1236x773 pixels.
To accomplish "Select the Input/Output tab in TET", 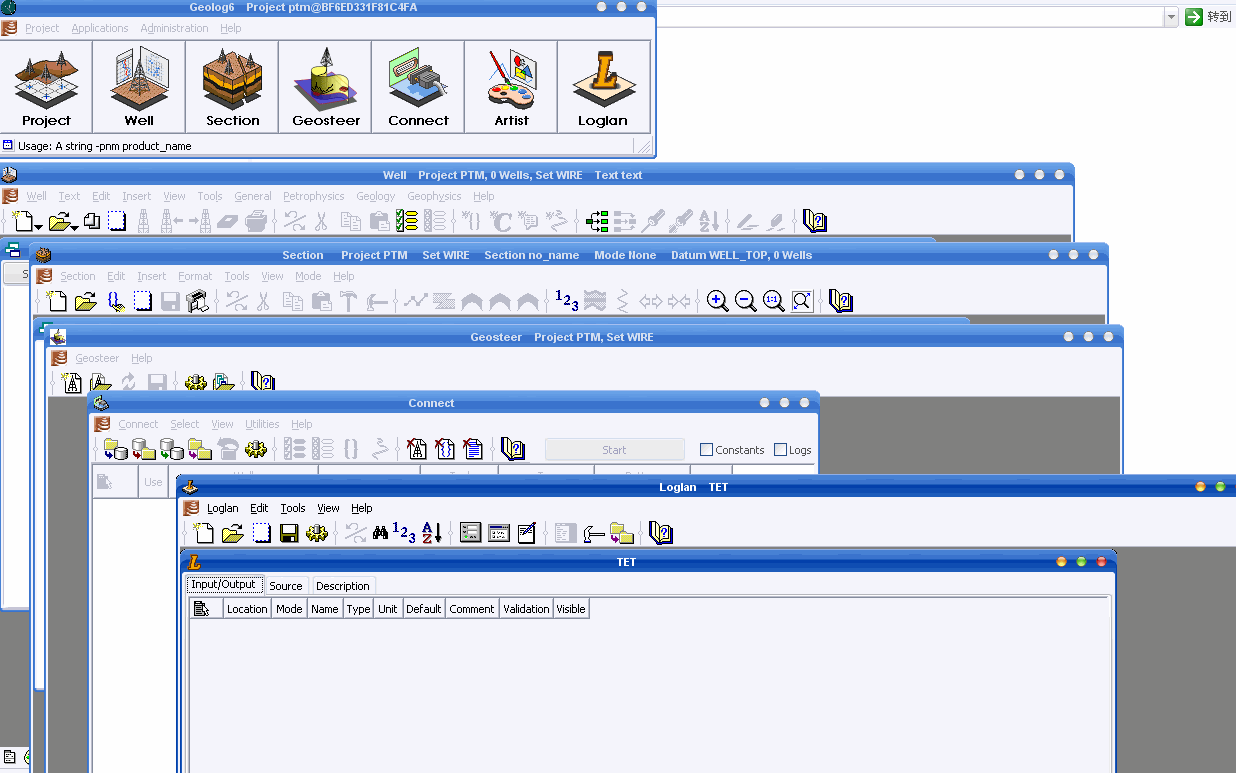I will pyautogui.click(x=224, y=584).
